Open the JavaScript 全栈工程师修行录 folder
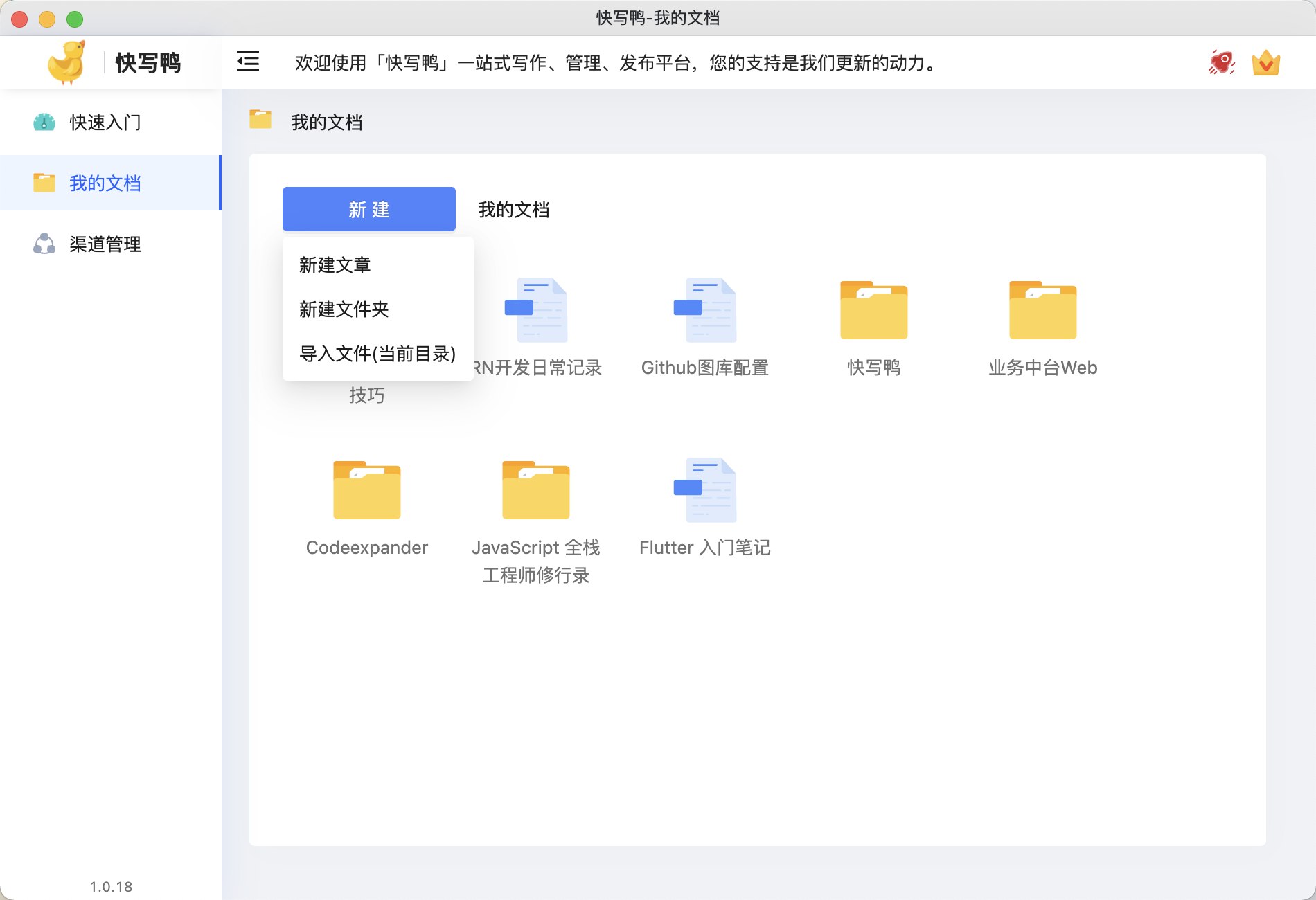 point(535,489)
